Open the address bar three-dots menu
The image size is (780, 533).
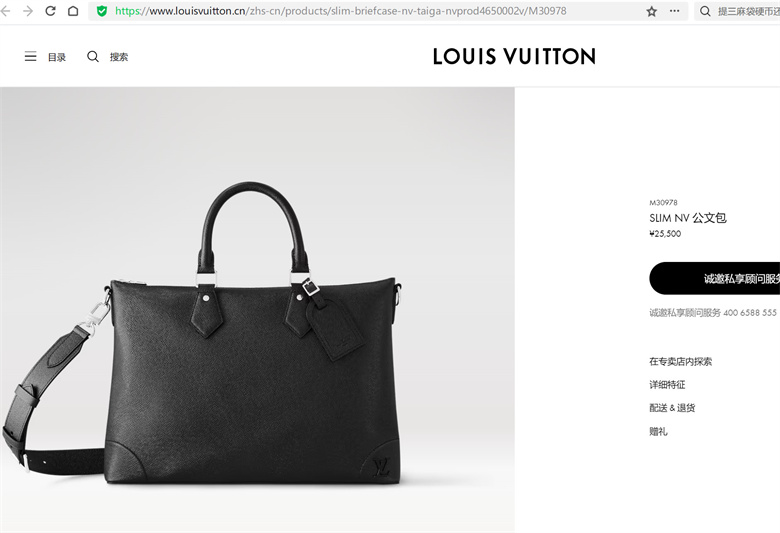click(x=675, y=11)
